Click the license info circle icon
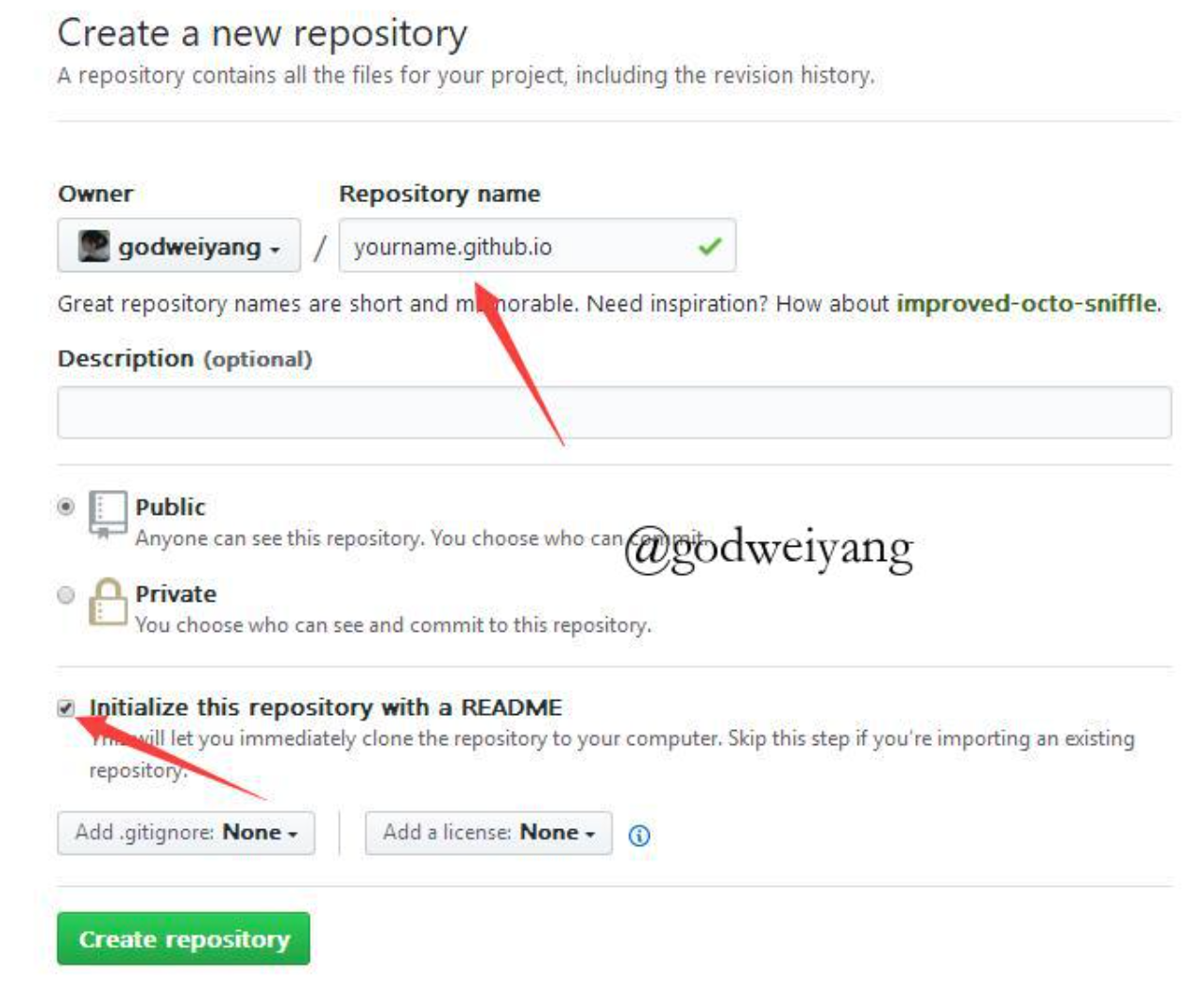This screenshot has height=985, width=1204. pos(639,835)
